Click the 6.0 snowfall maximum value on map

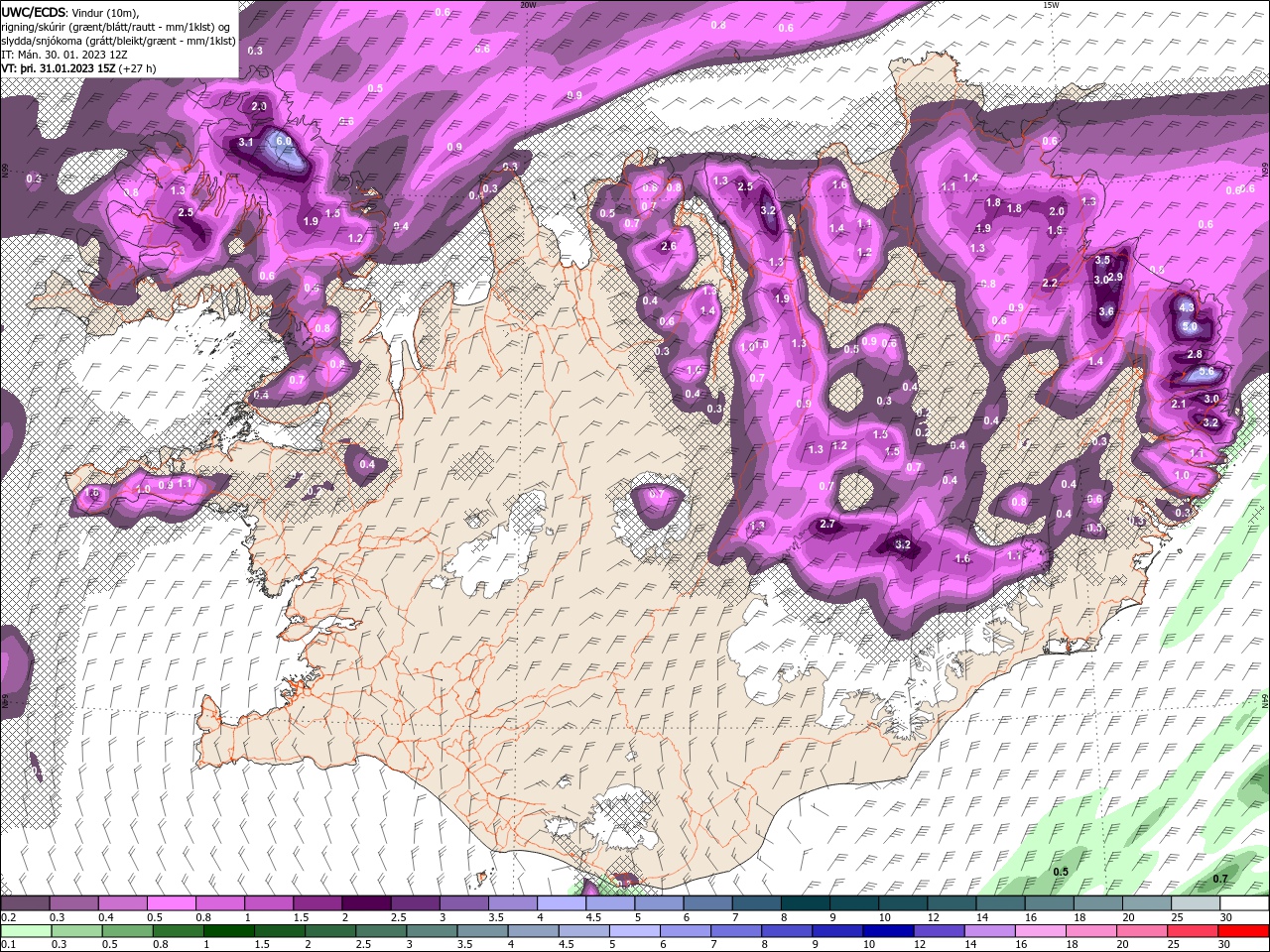(x=284, y=142)
